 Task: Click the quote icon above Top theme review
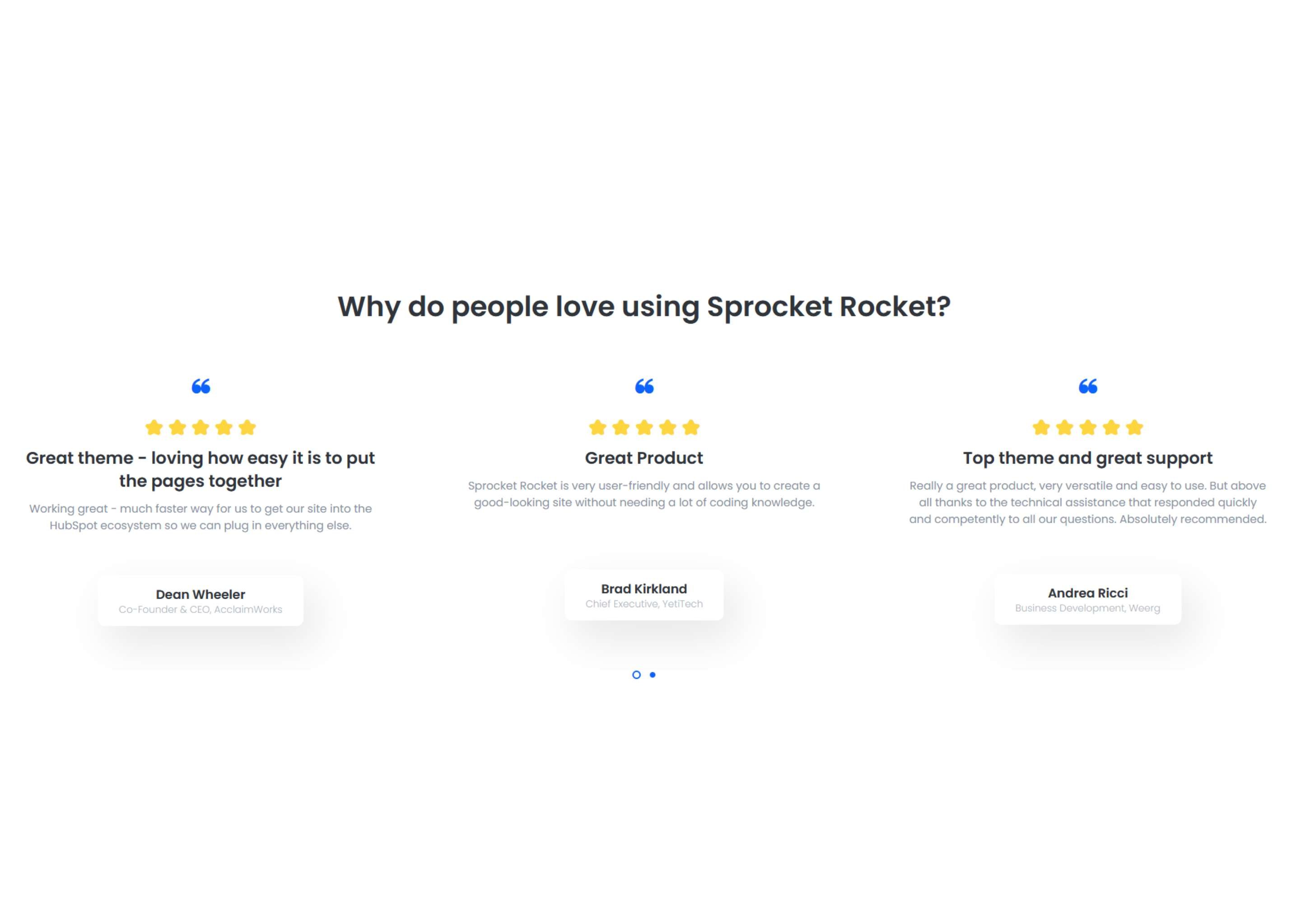pyautogui.click(x=1087, y=386)
